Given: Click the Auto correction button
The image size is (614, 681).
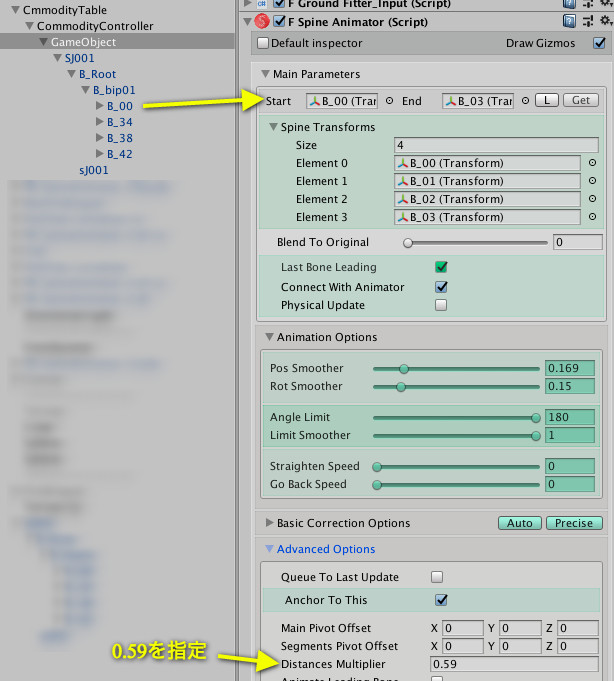Looking at the screenshot, I should [x=520, y=523].
